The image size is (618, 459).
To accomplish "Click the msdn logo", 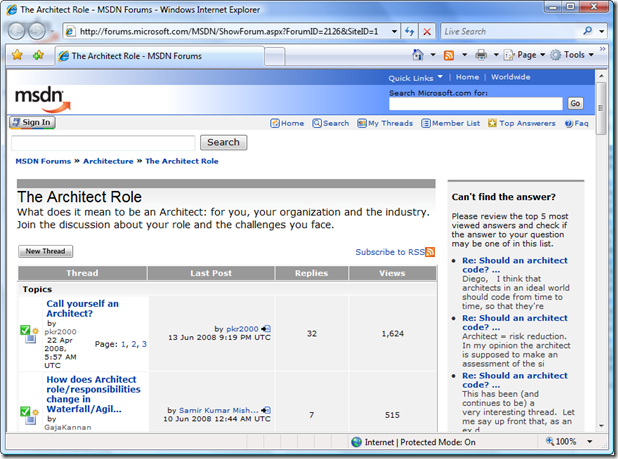I will [x=43, y=99].
